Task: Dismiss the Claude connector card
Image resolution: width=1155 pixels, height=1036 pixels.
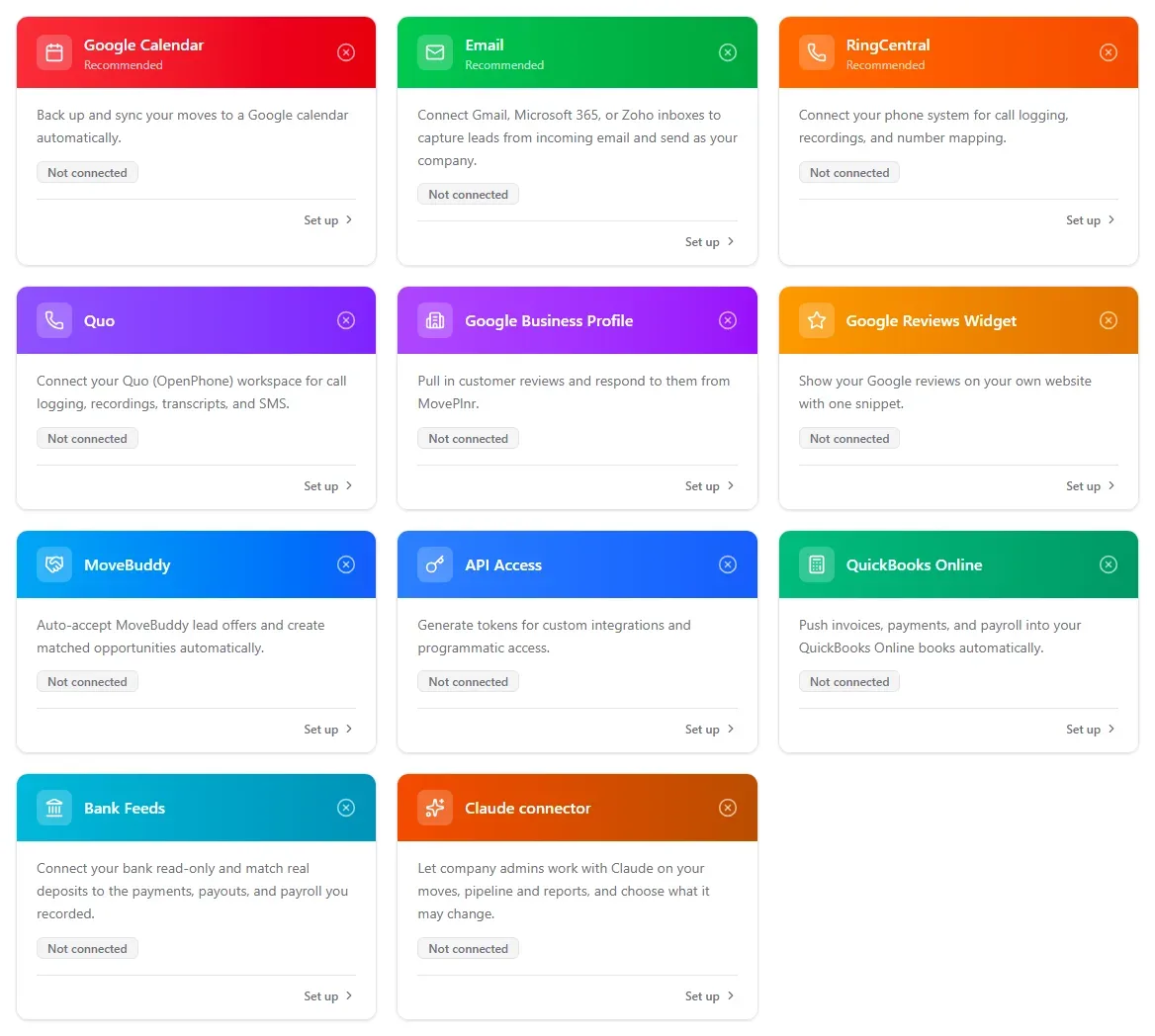Action: point(728,808)
